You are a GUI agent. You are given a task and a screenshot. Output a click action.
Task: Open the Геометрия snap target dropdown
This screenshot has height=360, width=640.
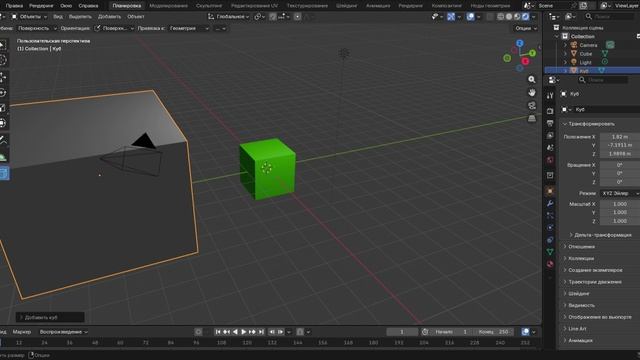189,29
